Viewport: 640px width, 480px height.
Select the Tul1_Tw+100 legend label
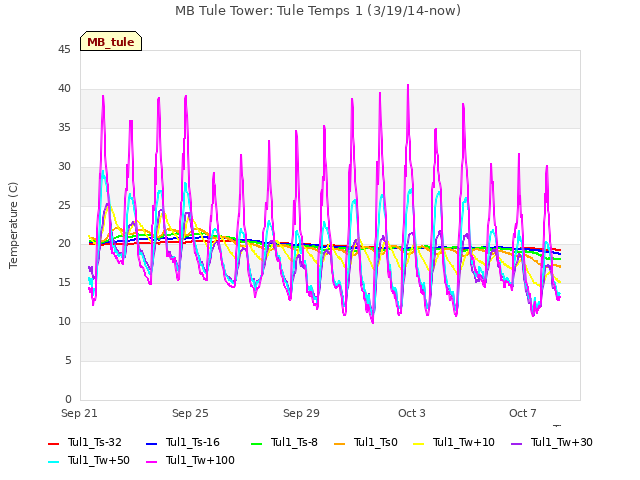[x=200, y=460]
